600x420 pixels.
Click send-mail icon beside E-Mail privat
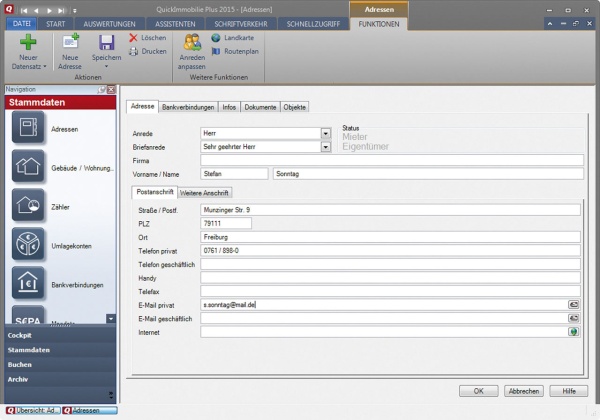(573, 304)
